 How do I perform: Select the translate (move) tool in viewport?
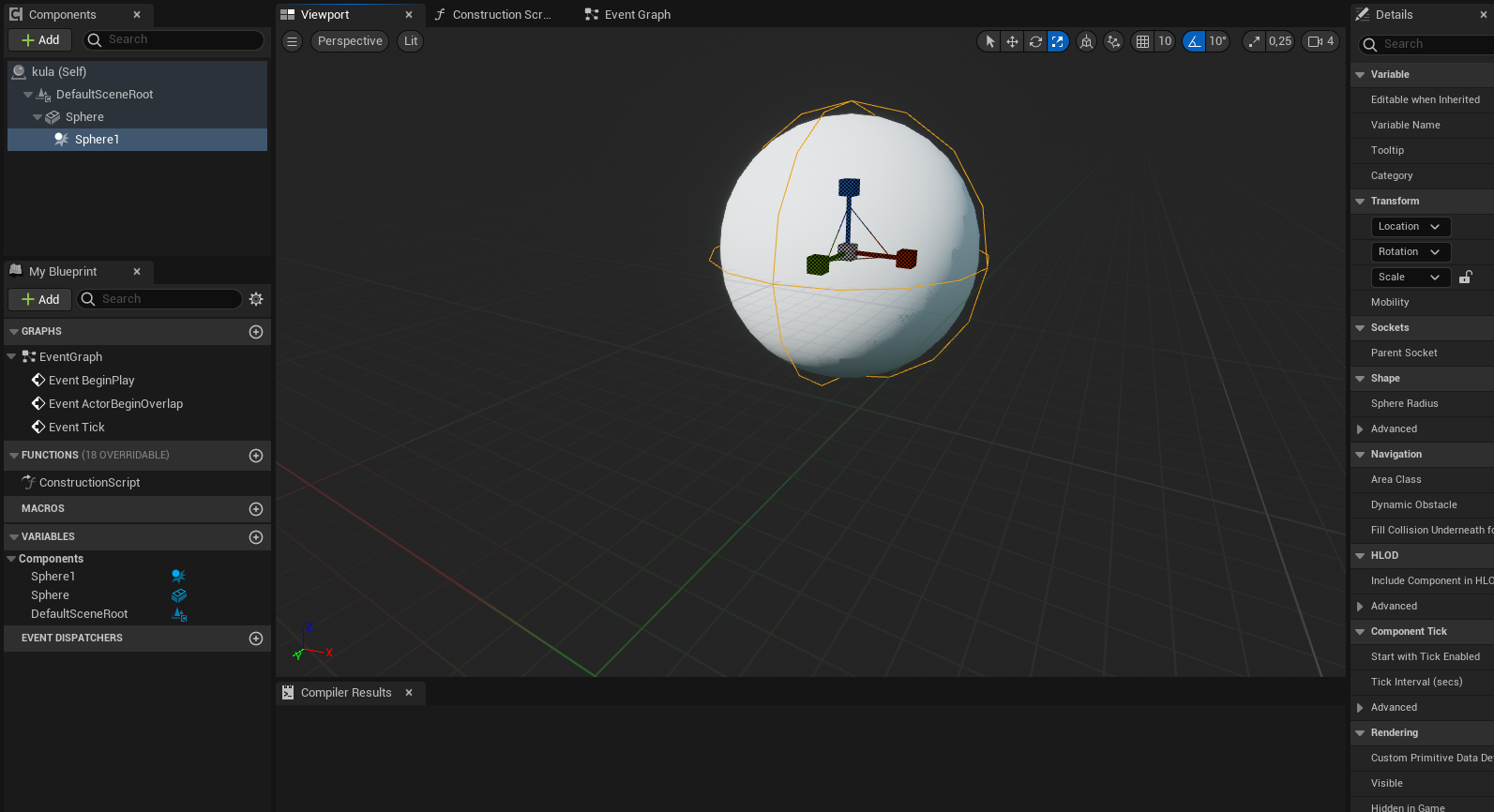pos(1012,41)
